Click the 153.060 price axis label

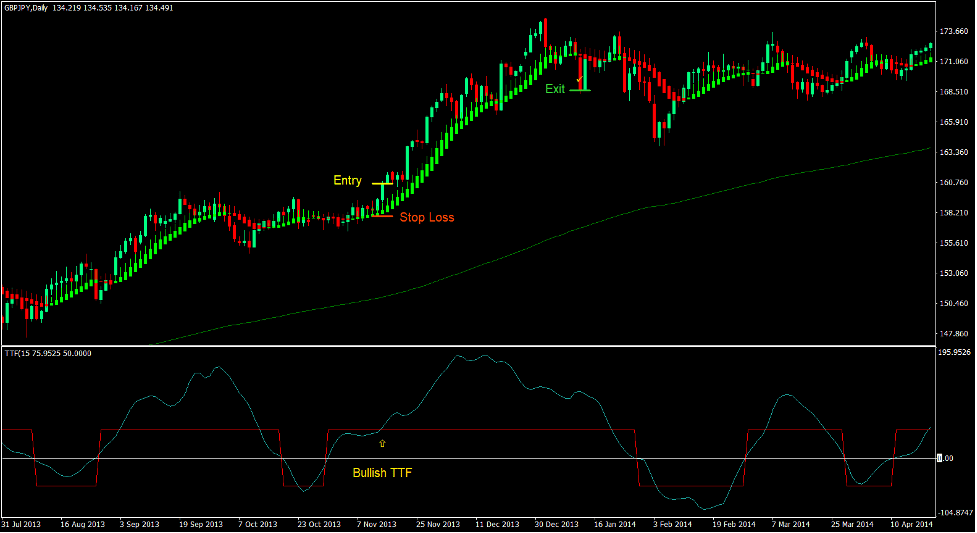coord(954,273)
